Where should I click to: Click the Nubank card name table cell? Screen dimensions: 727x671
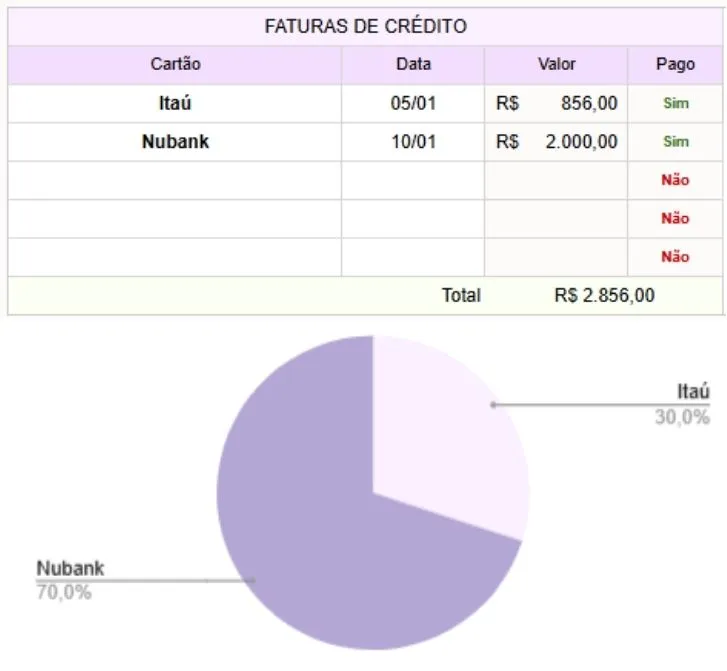click(175, 142)
